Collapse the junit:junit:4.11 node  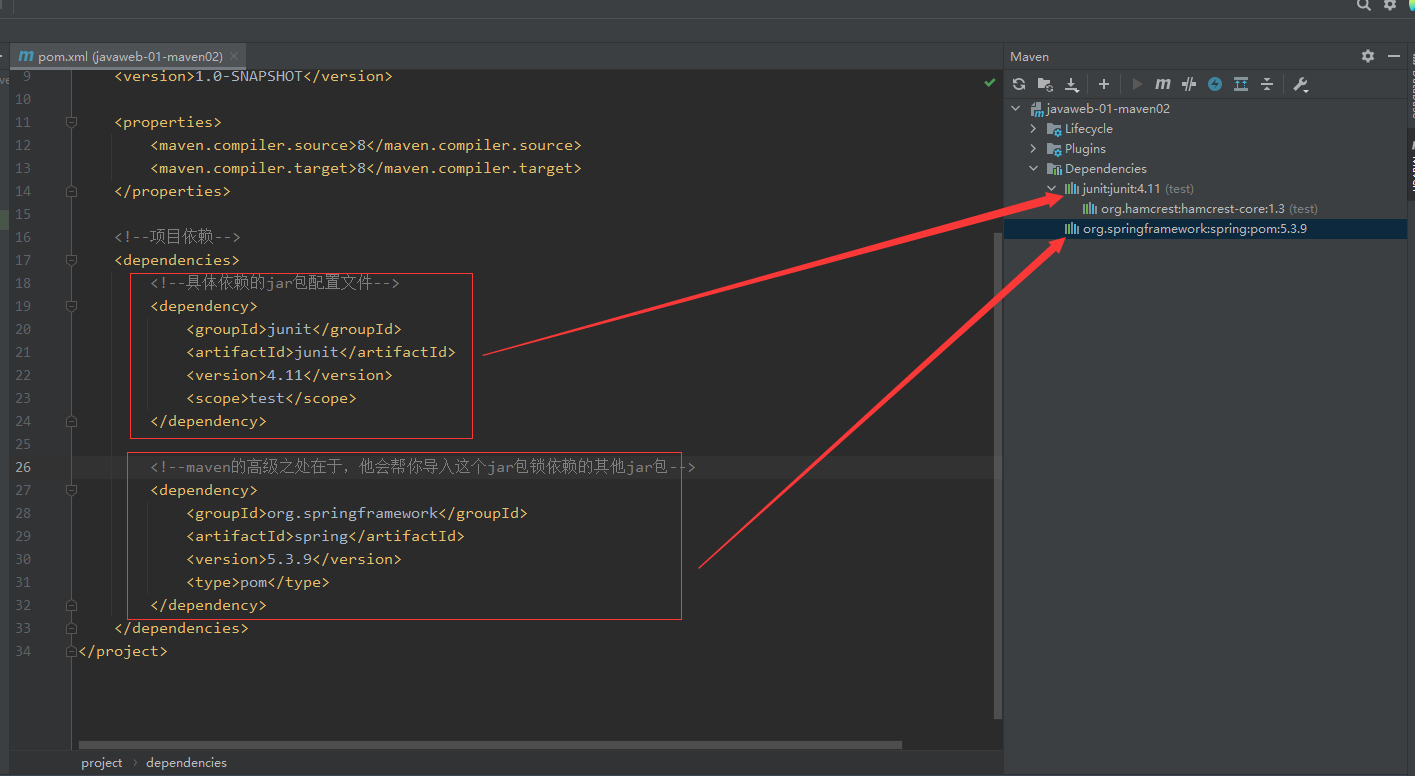1052,188
